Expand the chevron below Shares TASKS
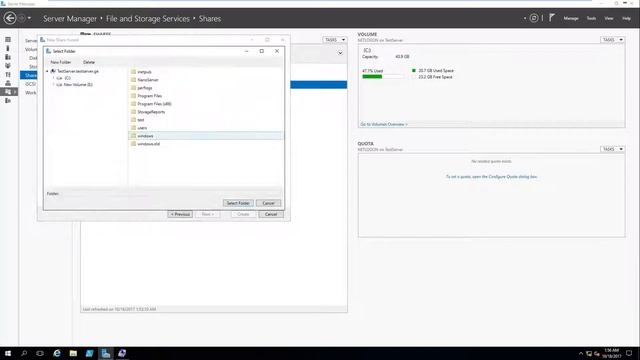 pyautogui.click(x=340, y=53)
